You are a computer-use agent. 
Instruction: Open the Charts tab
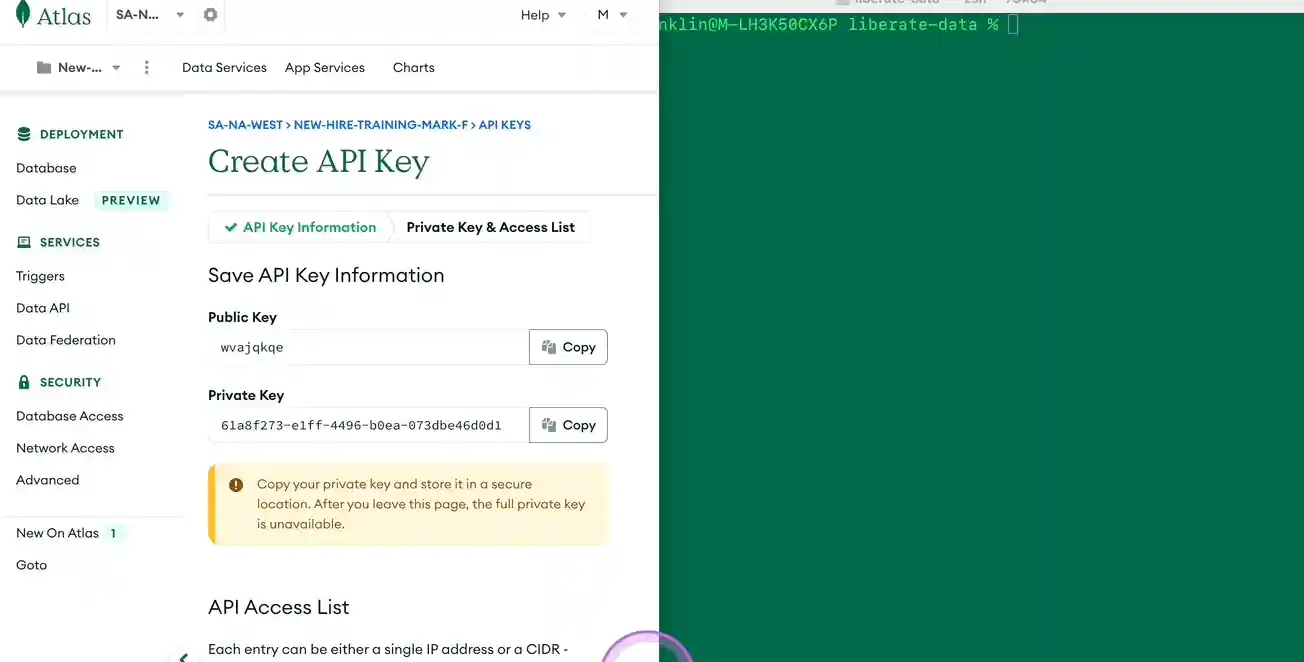413,68
